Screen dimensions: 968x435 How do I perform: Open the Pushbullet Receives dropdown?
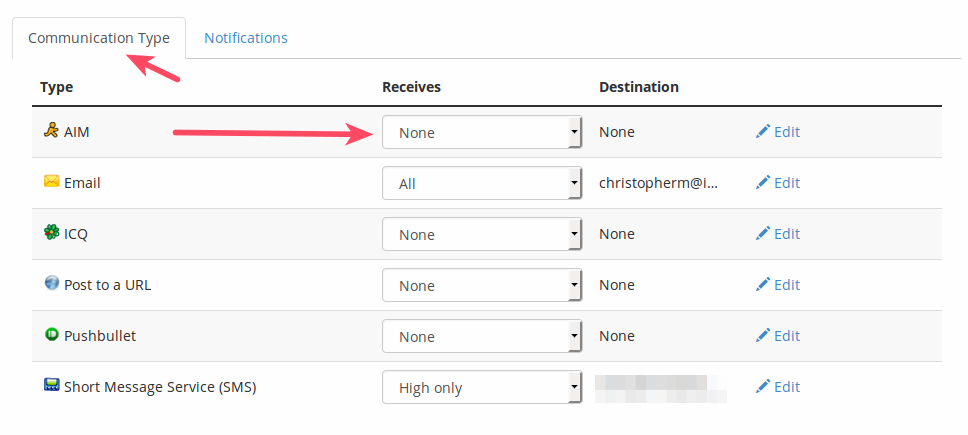click(x=481, y=336)
